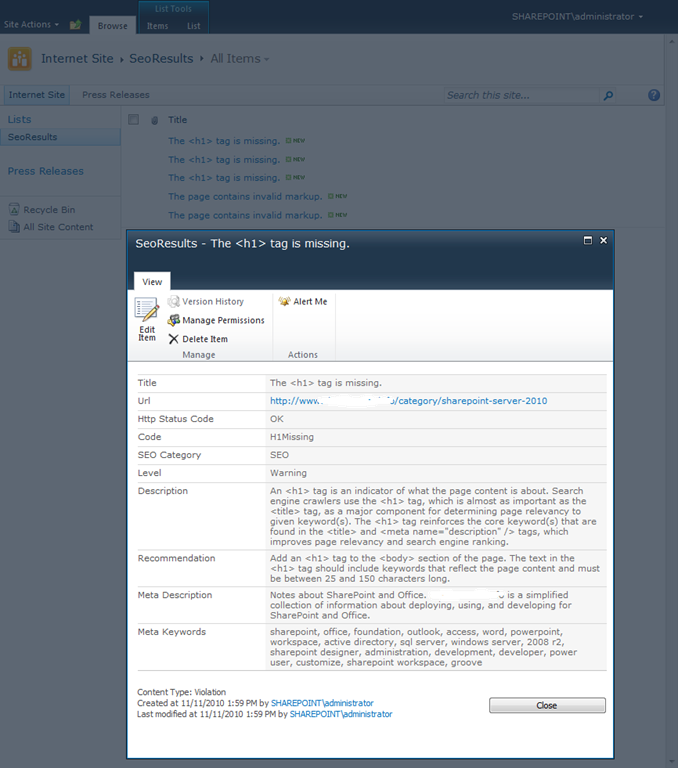Switch to the List ribbon tab

pos(194,26)
